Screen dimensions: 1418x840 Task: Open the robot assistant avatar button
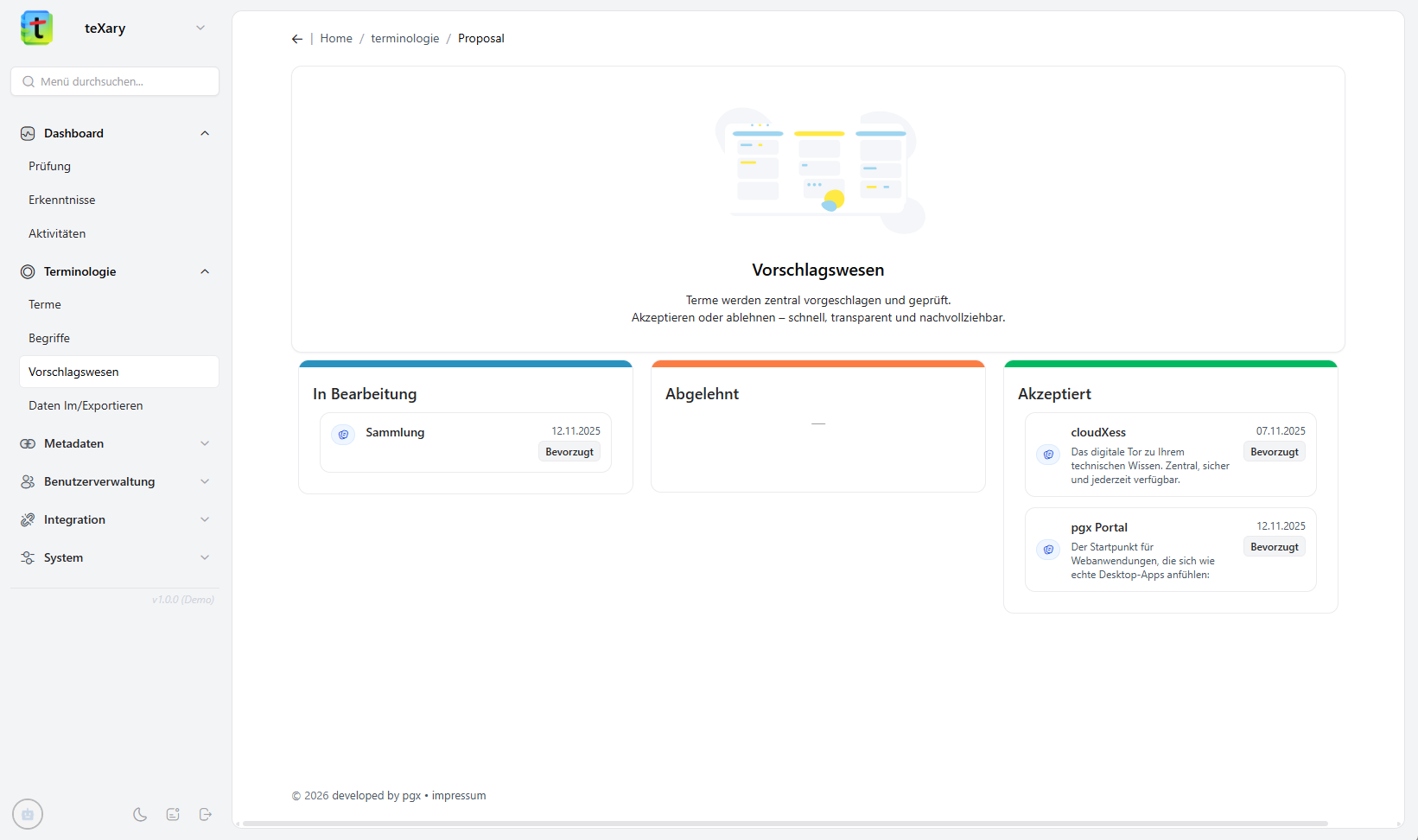coord(28,814)
